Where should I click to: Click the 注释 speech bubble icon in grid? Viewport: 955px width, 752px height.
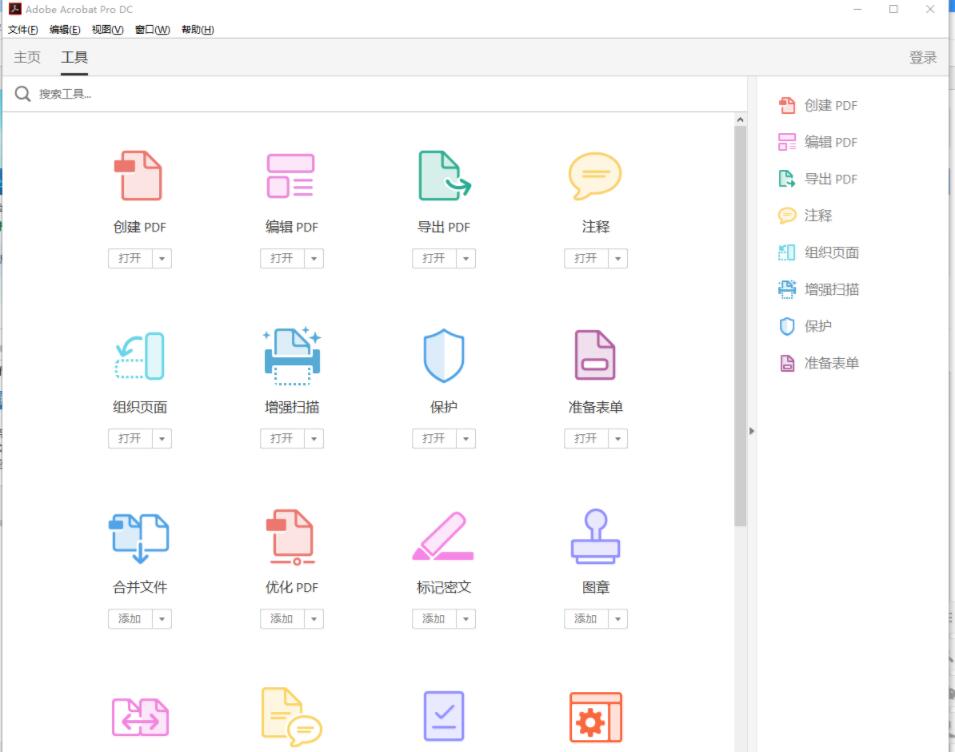(x=595, y=175)
